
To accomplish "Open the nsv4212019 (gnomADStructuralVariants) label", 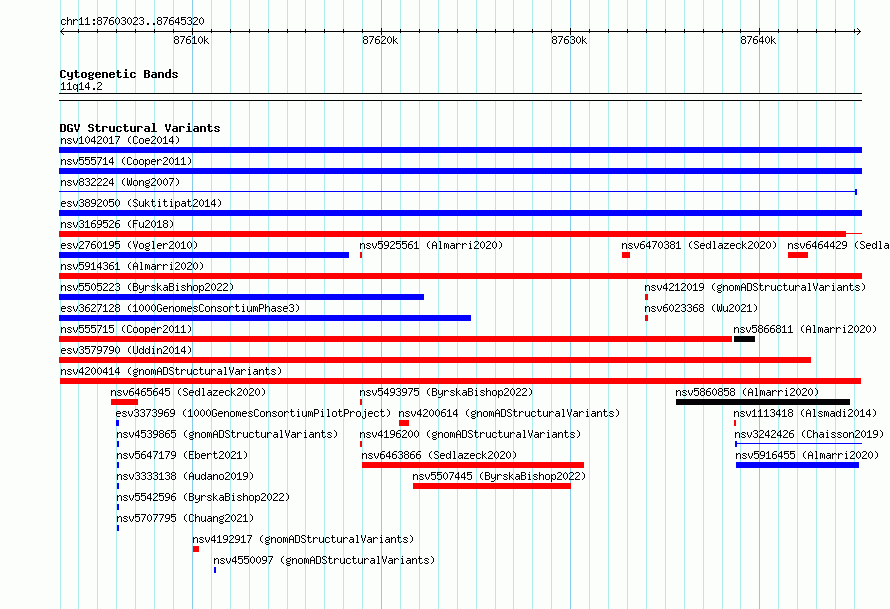I will [755, 287].
